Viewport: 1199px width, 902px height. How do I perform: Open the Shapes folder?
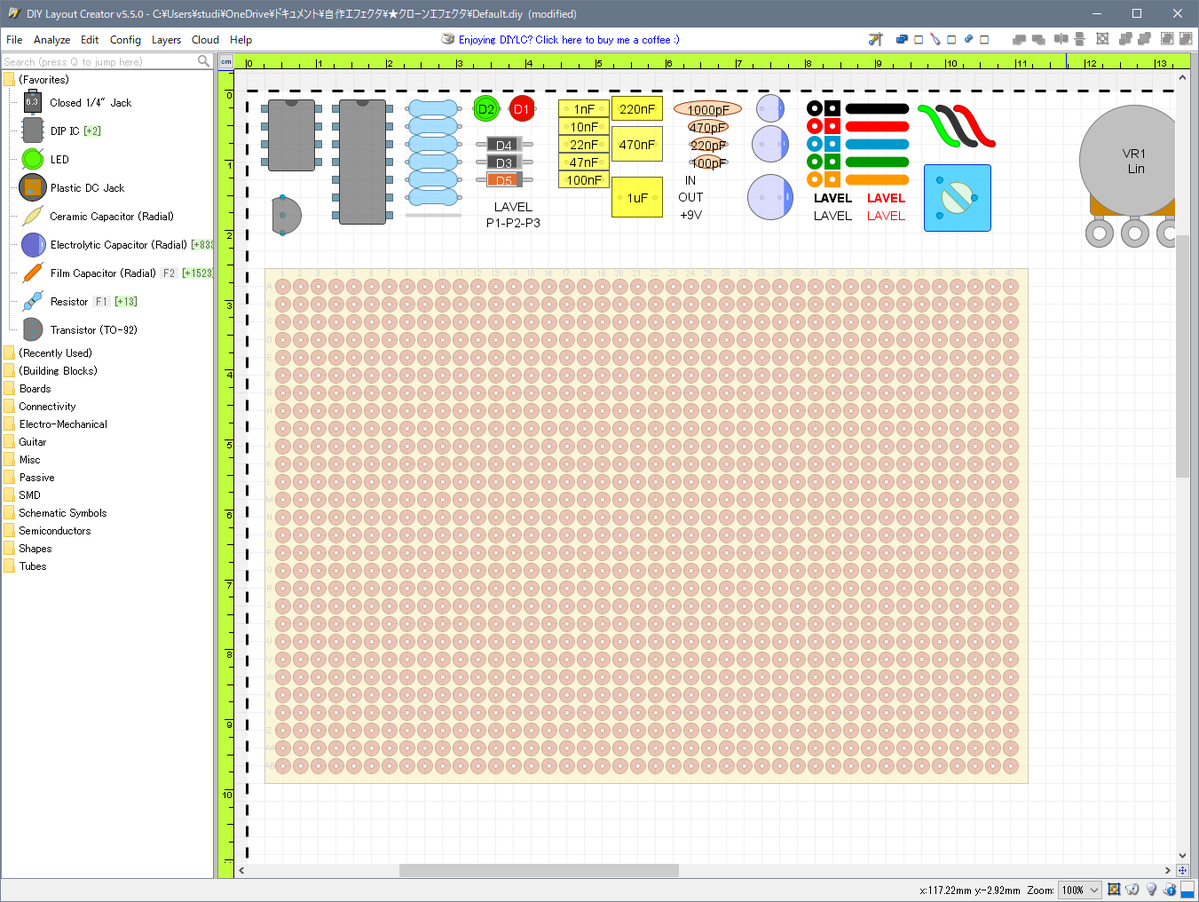coord(28,549)
